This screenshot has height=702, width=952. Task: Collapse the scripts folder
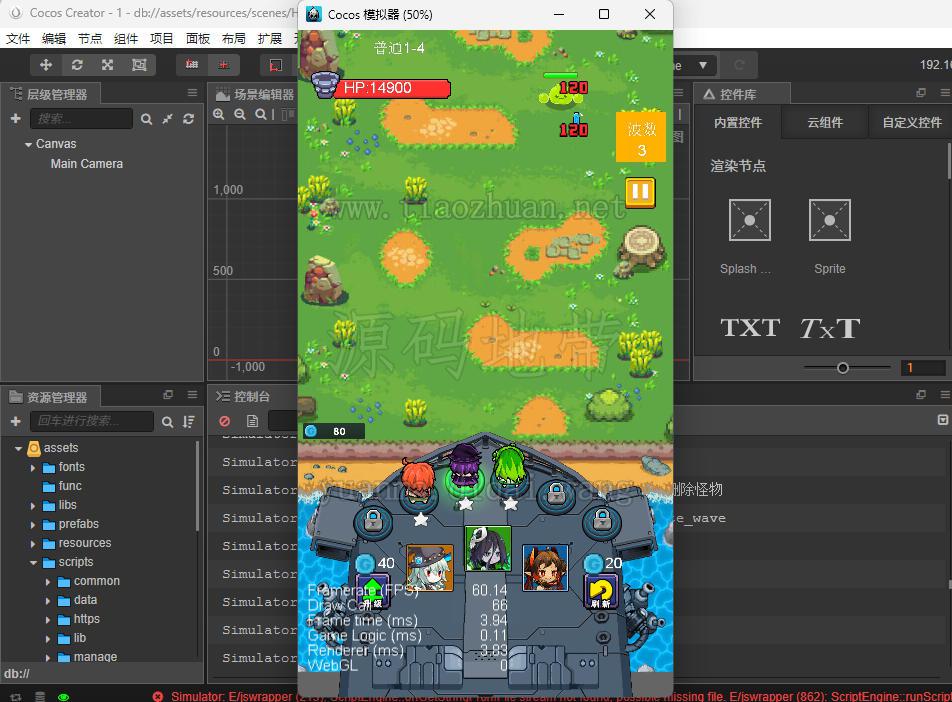(33, 563)
